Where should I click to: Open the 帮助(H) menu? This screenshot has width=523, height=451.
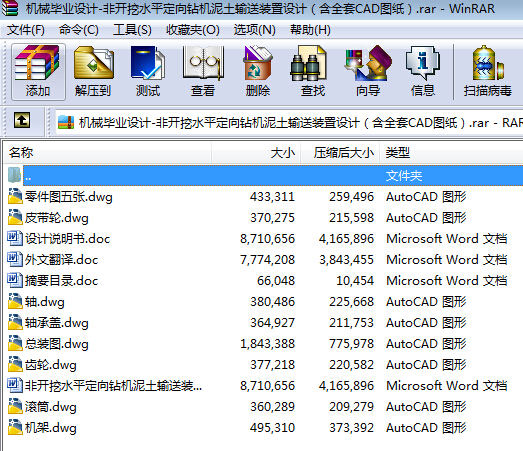[x=310, y=30]
